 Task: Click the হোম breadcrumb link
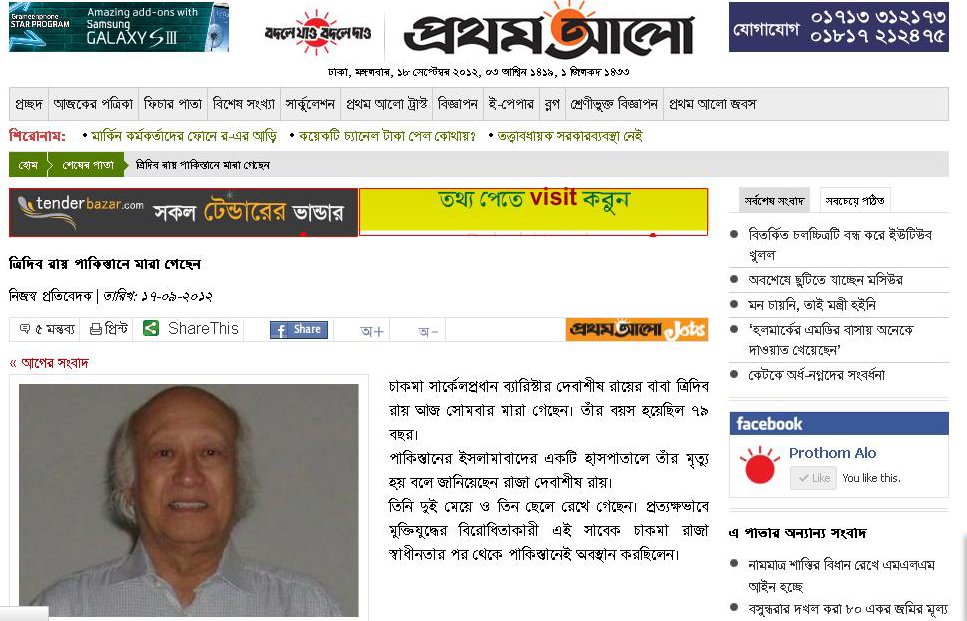(x=28, y=165)
